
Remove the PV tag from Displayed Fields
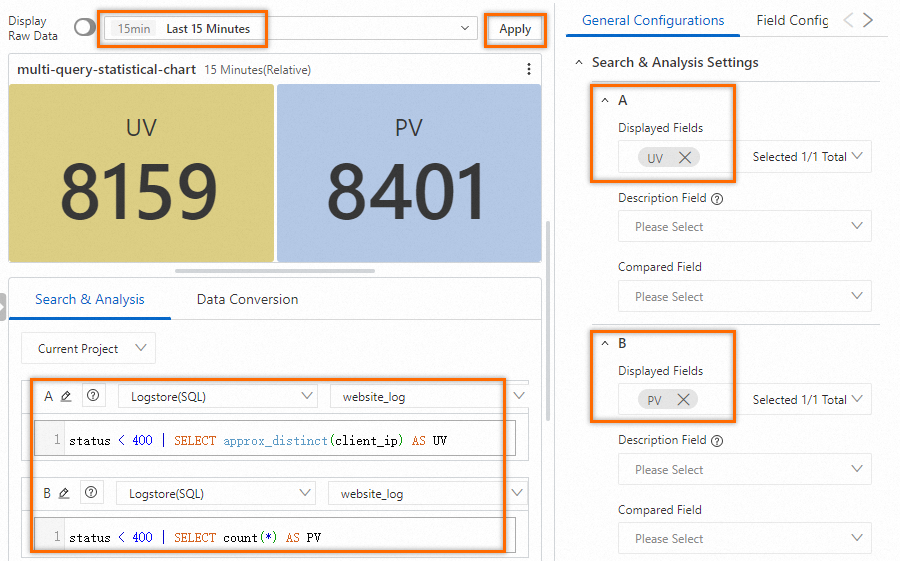pyautogui.click(x=683, y=400)
